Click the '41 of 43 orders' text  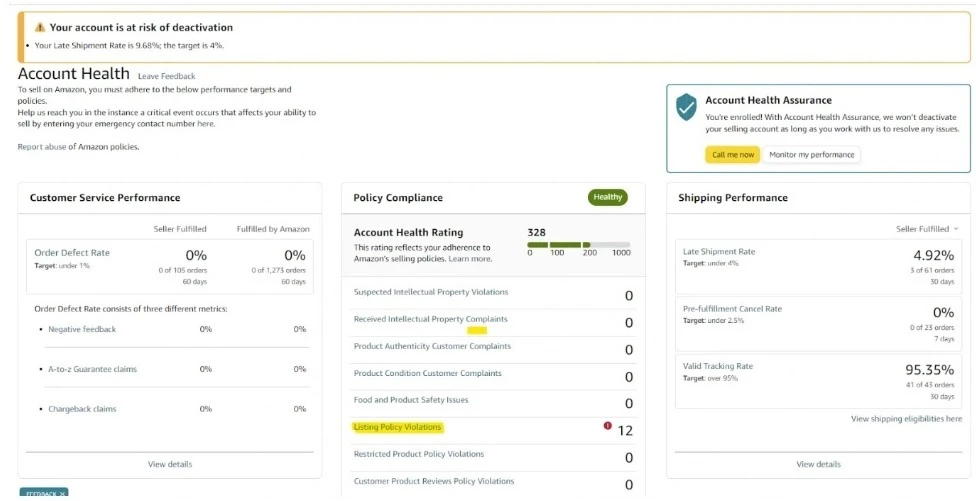930,385
